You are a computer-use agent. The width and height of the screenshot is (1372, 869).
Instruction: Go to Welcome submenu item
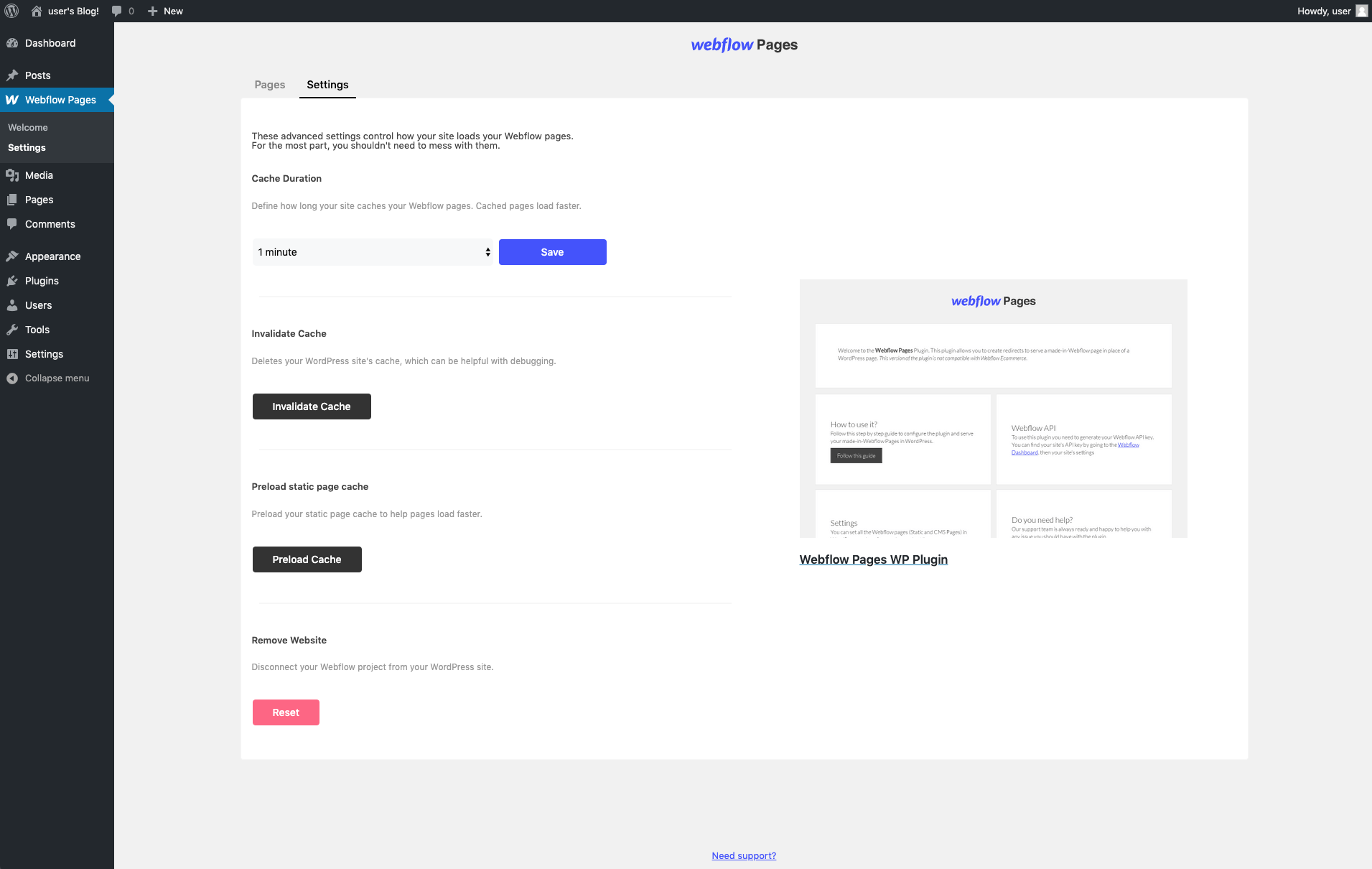point(28,127)
